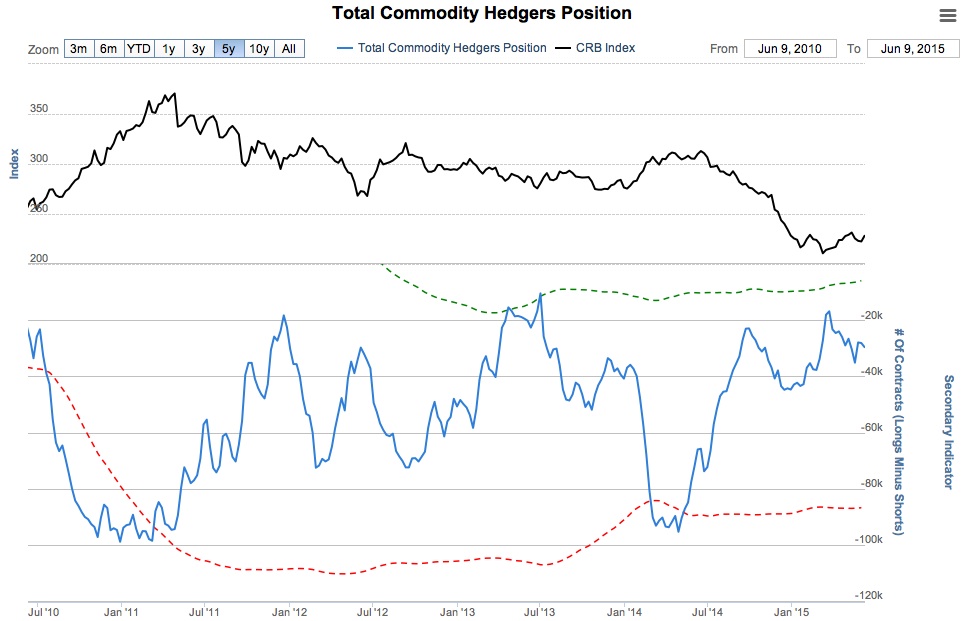Select the 10y zoom range
Viewport: 968px width, 621px height.
pos(259,49)
